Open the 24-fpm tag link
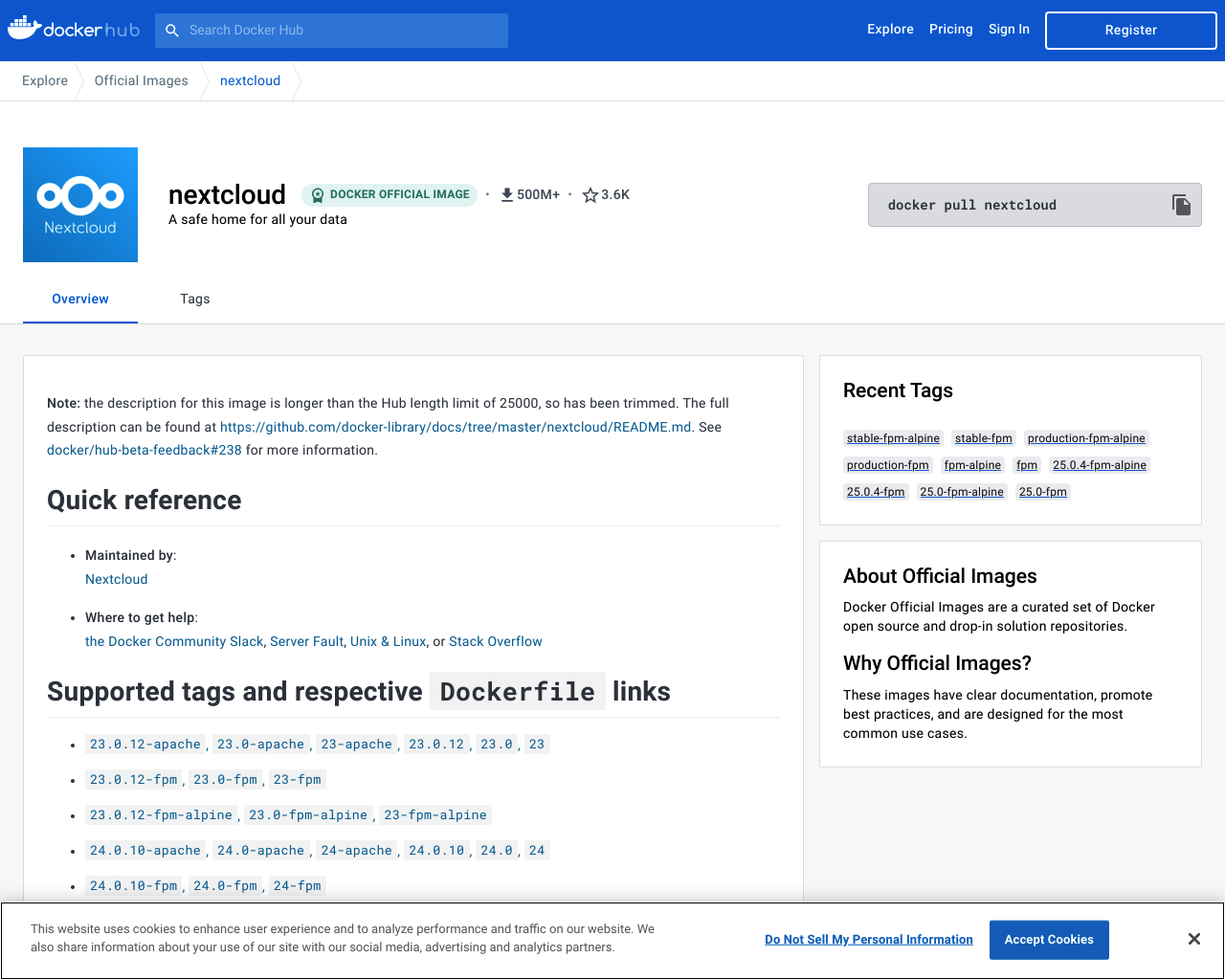This screenshot has width=1225, height=980. click(298, 886)
